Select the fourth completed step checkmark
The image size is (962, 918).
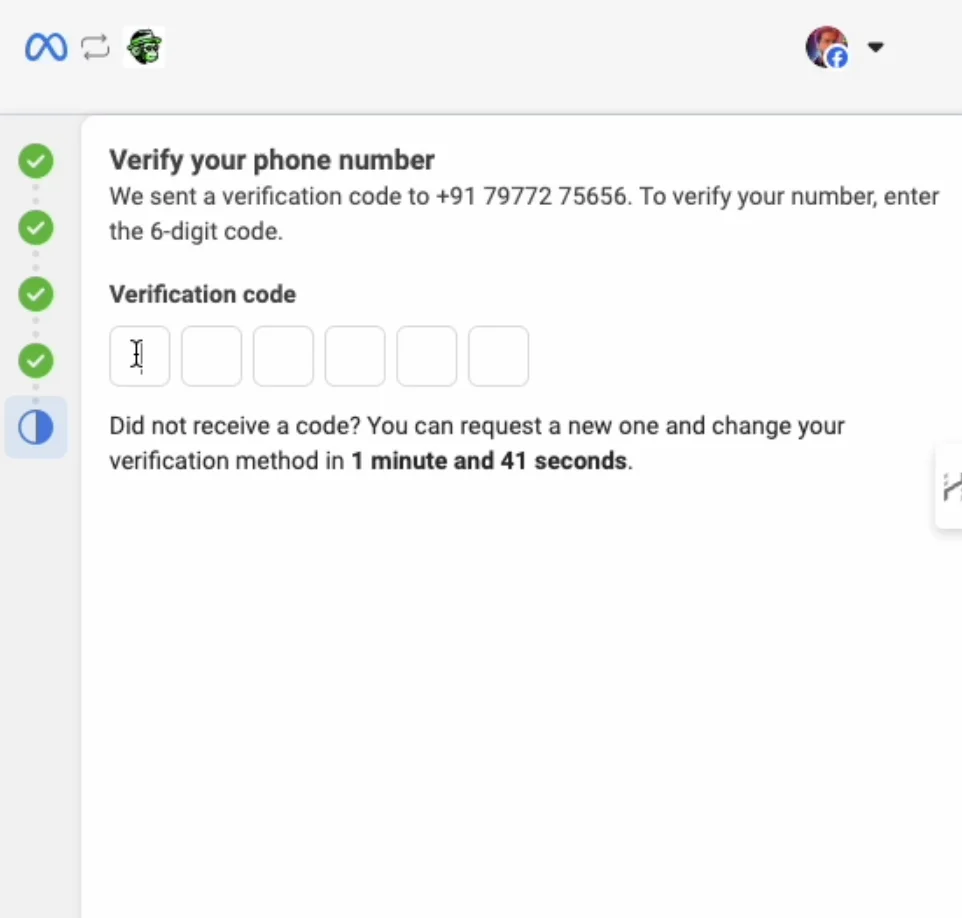(x=36, y=361)
